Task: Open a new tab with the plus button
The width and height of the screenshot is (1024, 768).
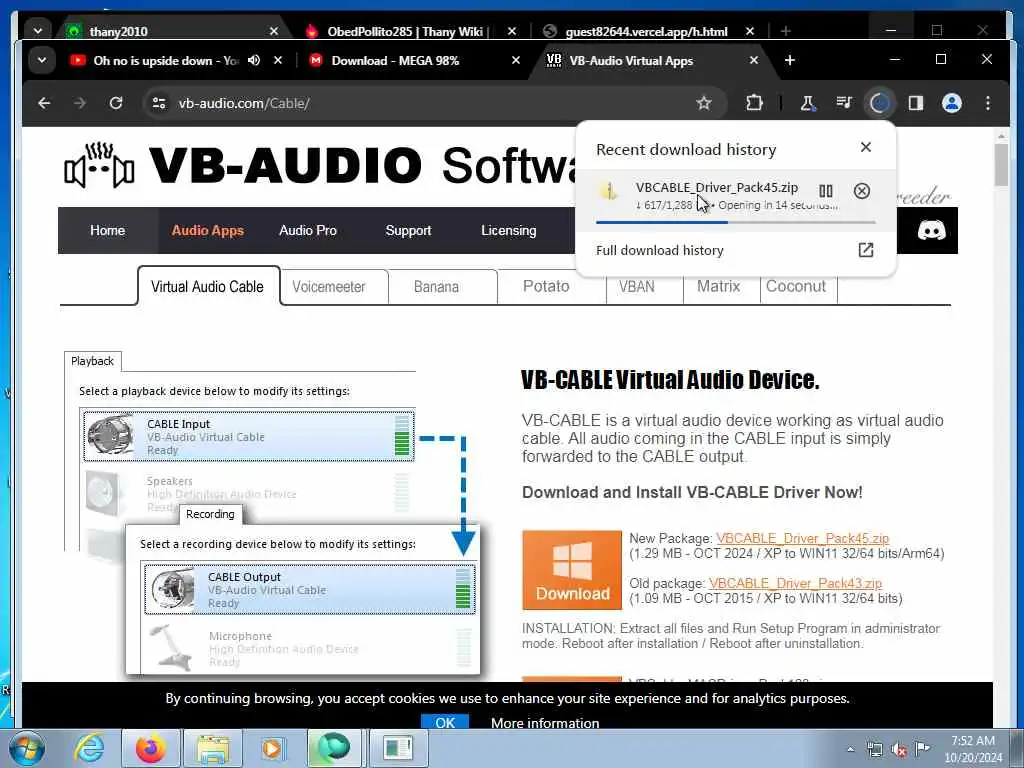Action: tap(790, 60)
